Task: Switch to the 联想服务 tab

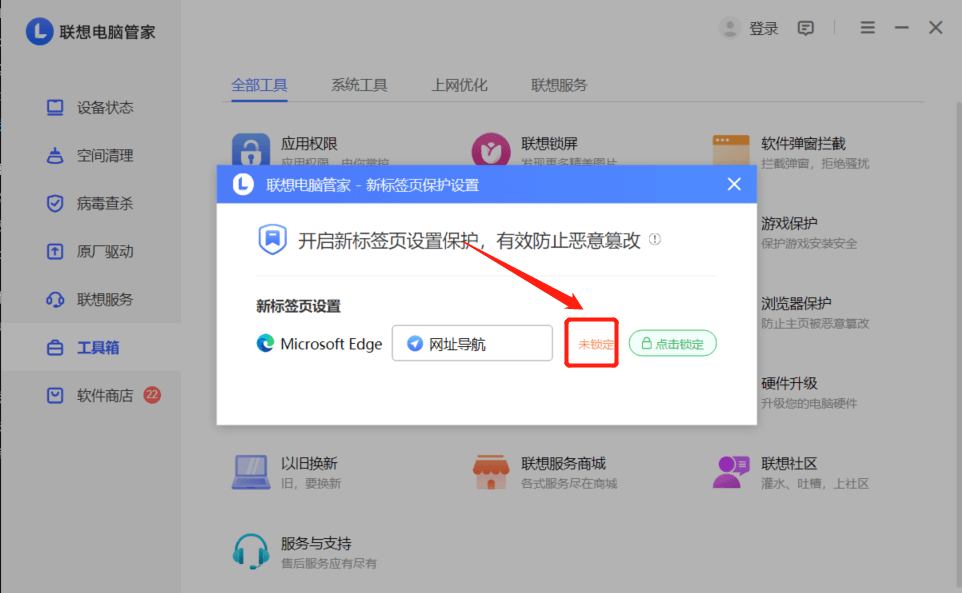Action: point(559,85)
